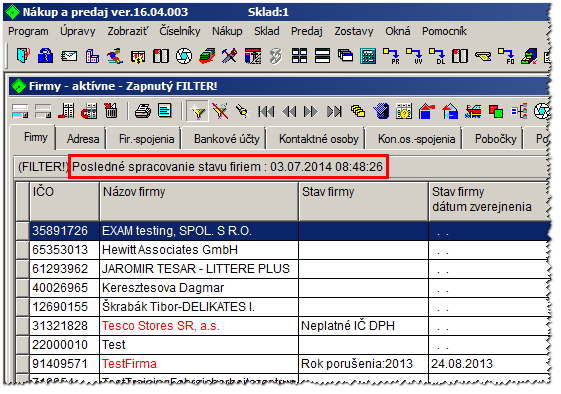This screenshot has width=561, height=394.
Task: Select the Hewitt Associates GmbH row
Action: pyautogui.click(x=283, y=250)
